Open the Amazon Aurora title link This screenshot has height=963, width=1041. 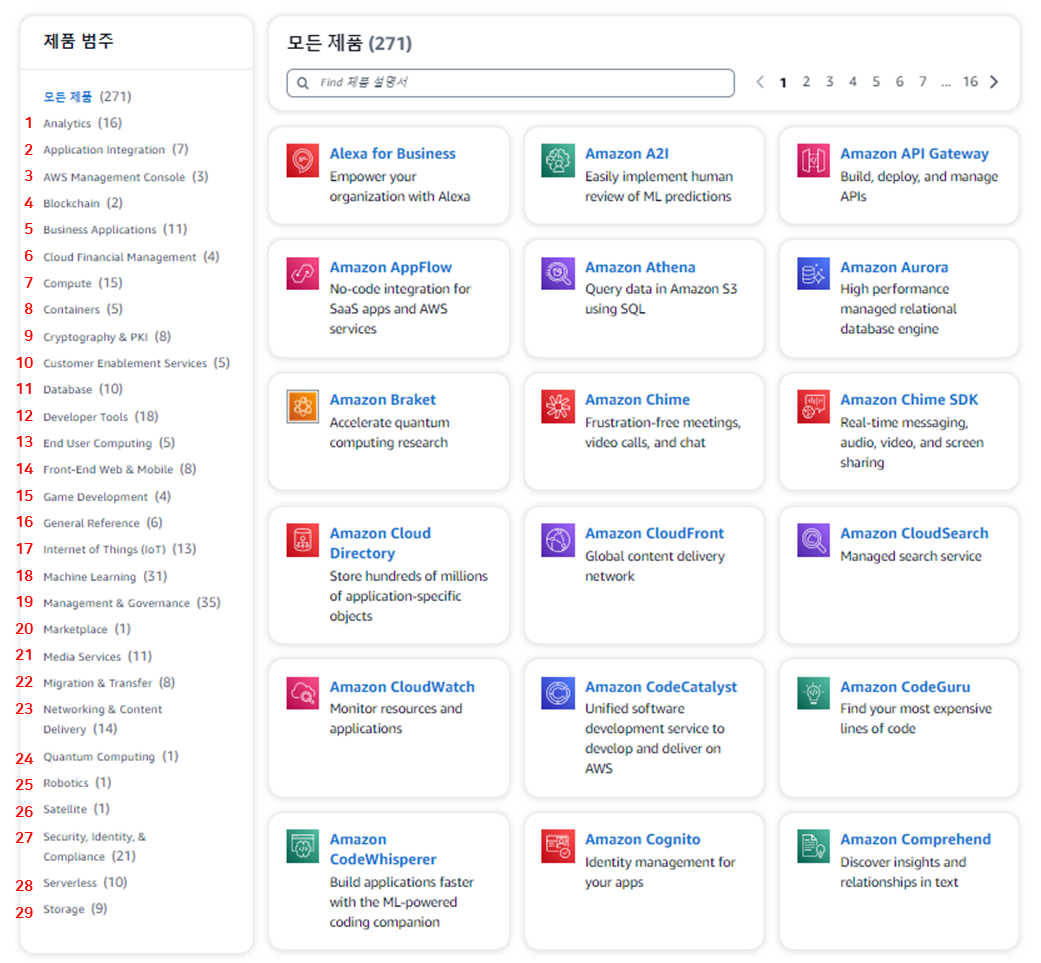coord(894,267)
